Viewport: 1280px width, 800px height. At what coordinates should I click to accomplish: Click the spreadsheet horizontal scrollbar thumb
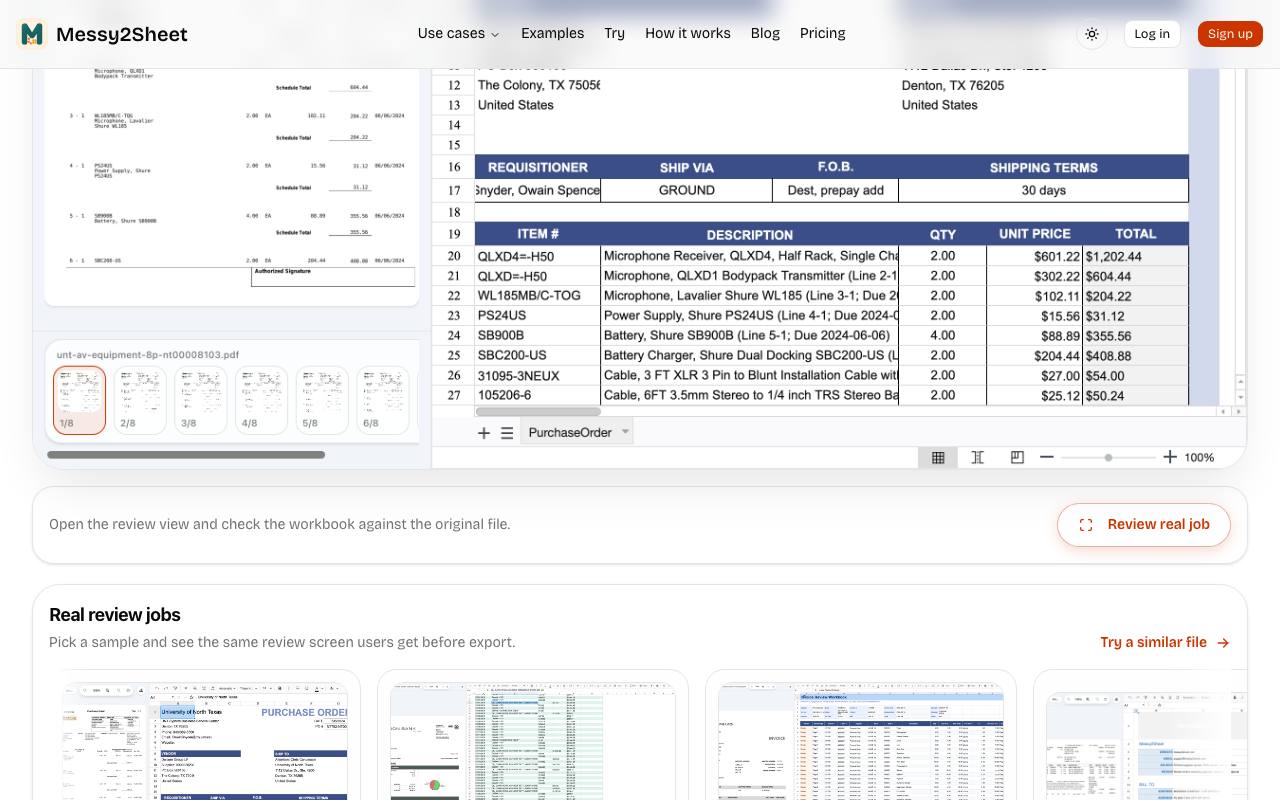coord(538,412)
